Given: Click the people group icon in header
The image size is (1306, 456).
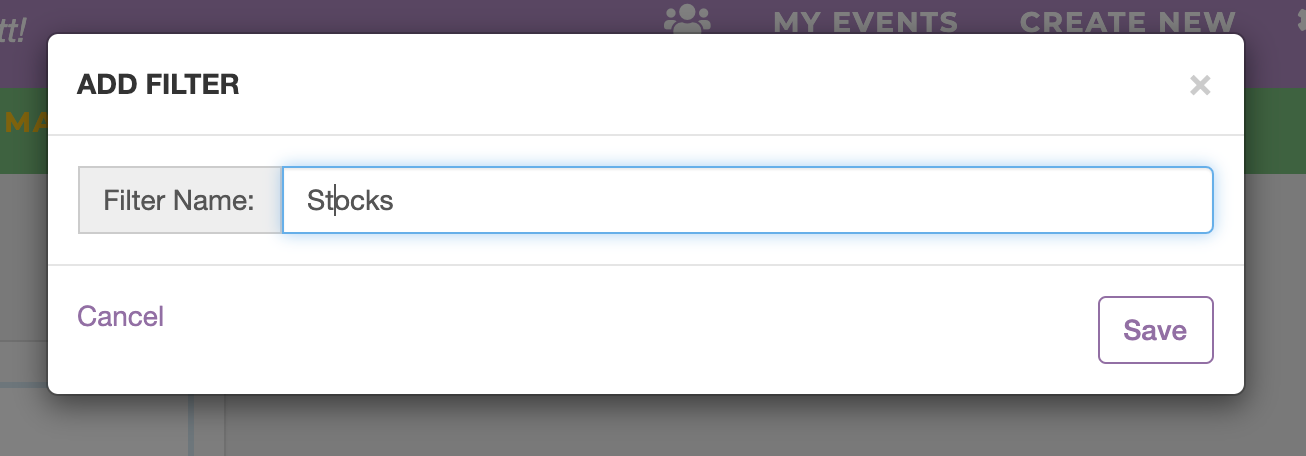Looking at the screenshot, I should (x=687, y=20).
